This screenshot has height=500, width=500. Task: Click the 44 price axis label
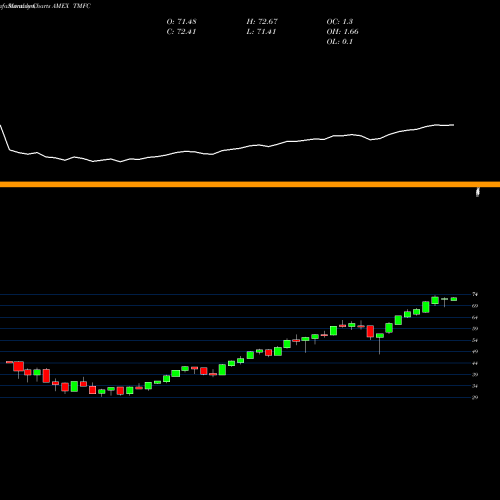pos(475,363)
